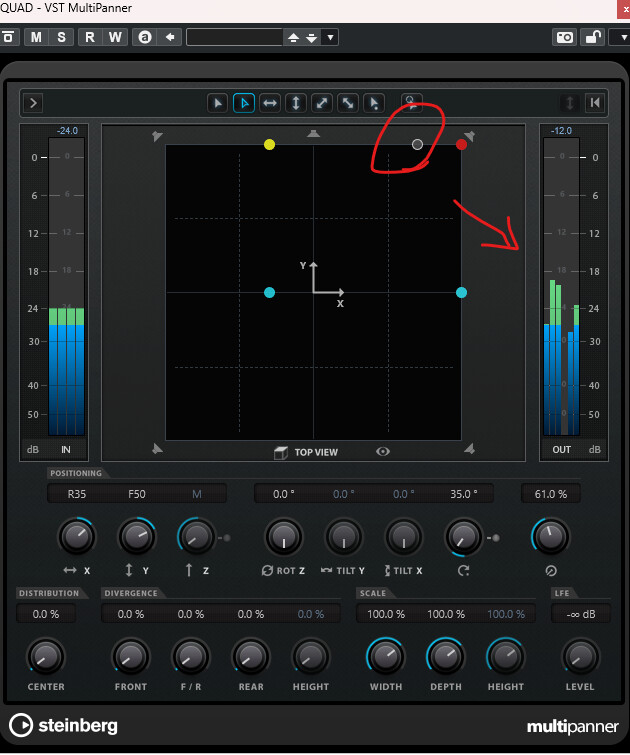Click the orbit center rotation knob
Image resolution: width=630 pixels, height=755 pixels.
[463, 536]
